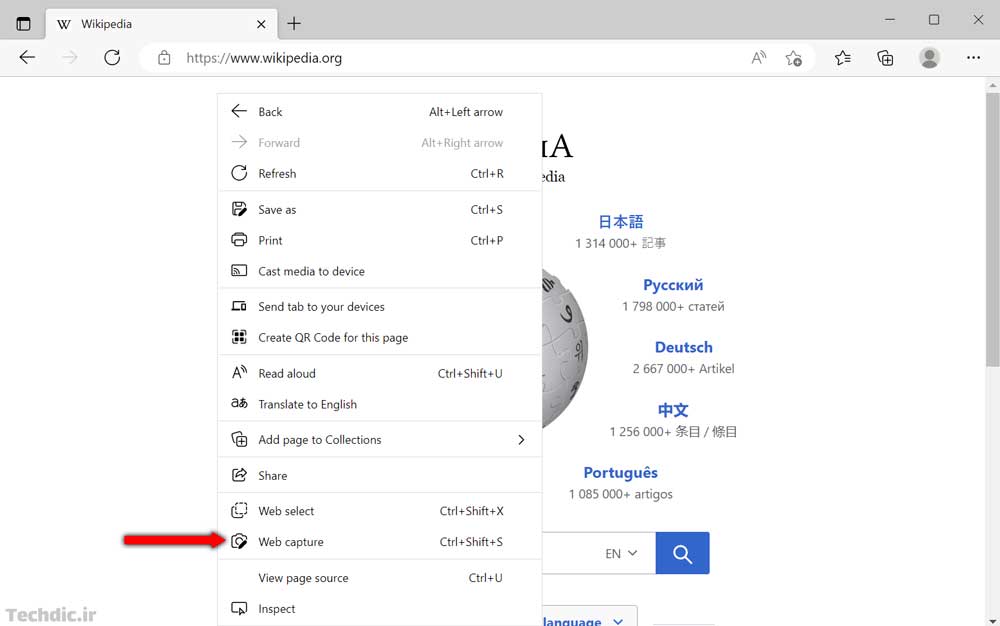The height and width of the screenshot is (626, 1000).
Task: Open the profile avatar icon
Action: click(929, 58)
